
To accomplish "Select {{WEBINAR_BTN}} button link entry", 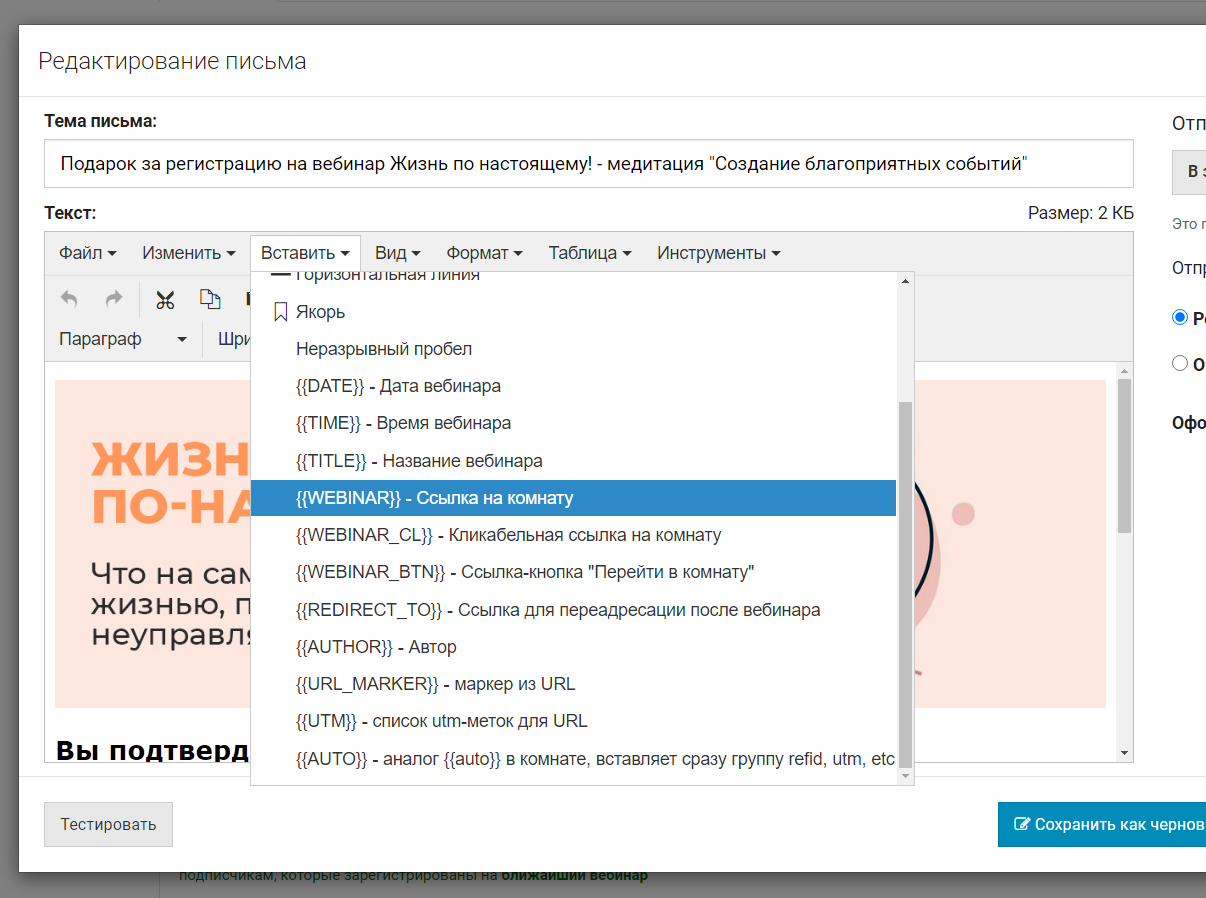I will point(524,572).
